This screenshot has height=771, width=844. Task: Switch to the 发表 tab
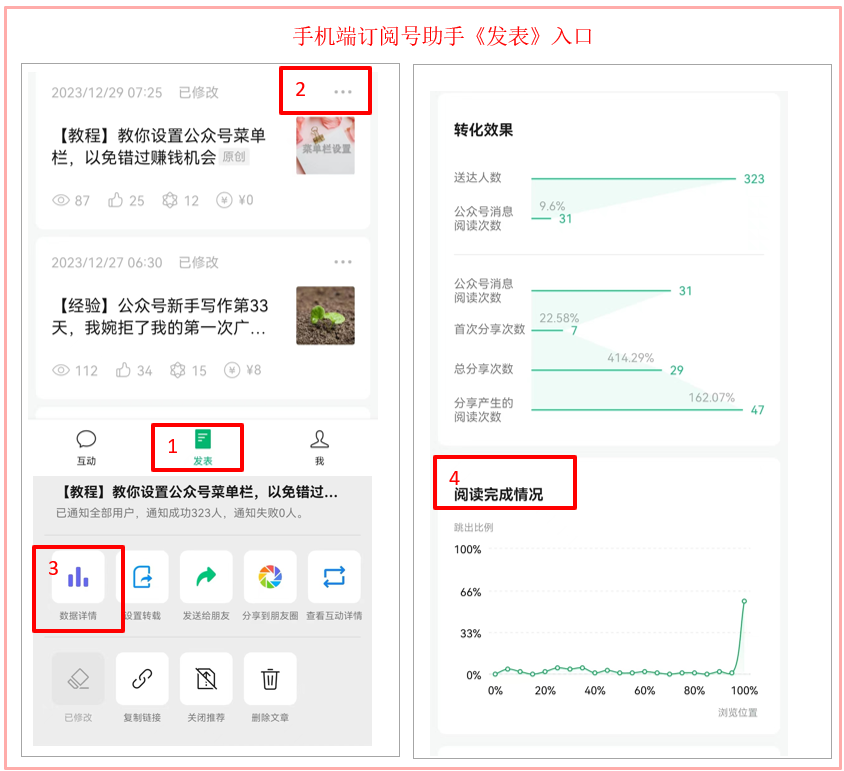point(203,447)
